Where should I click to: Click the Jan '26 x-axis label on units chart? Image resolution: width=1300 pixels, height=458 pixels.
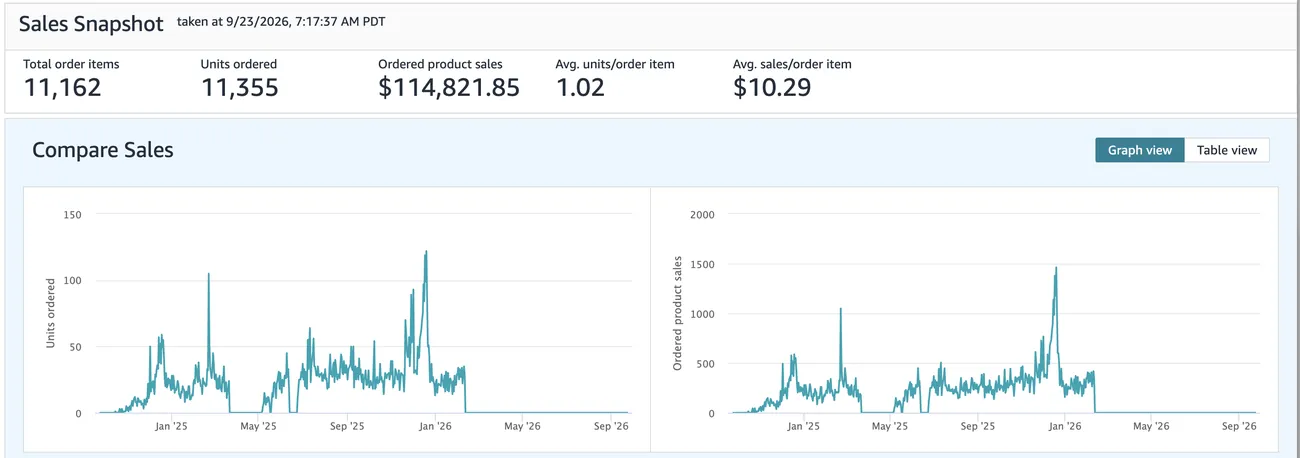pyautogui.click(x=434, y=426)
